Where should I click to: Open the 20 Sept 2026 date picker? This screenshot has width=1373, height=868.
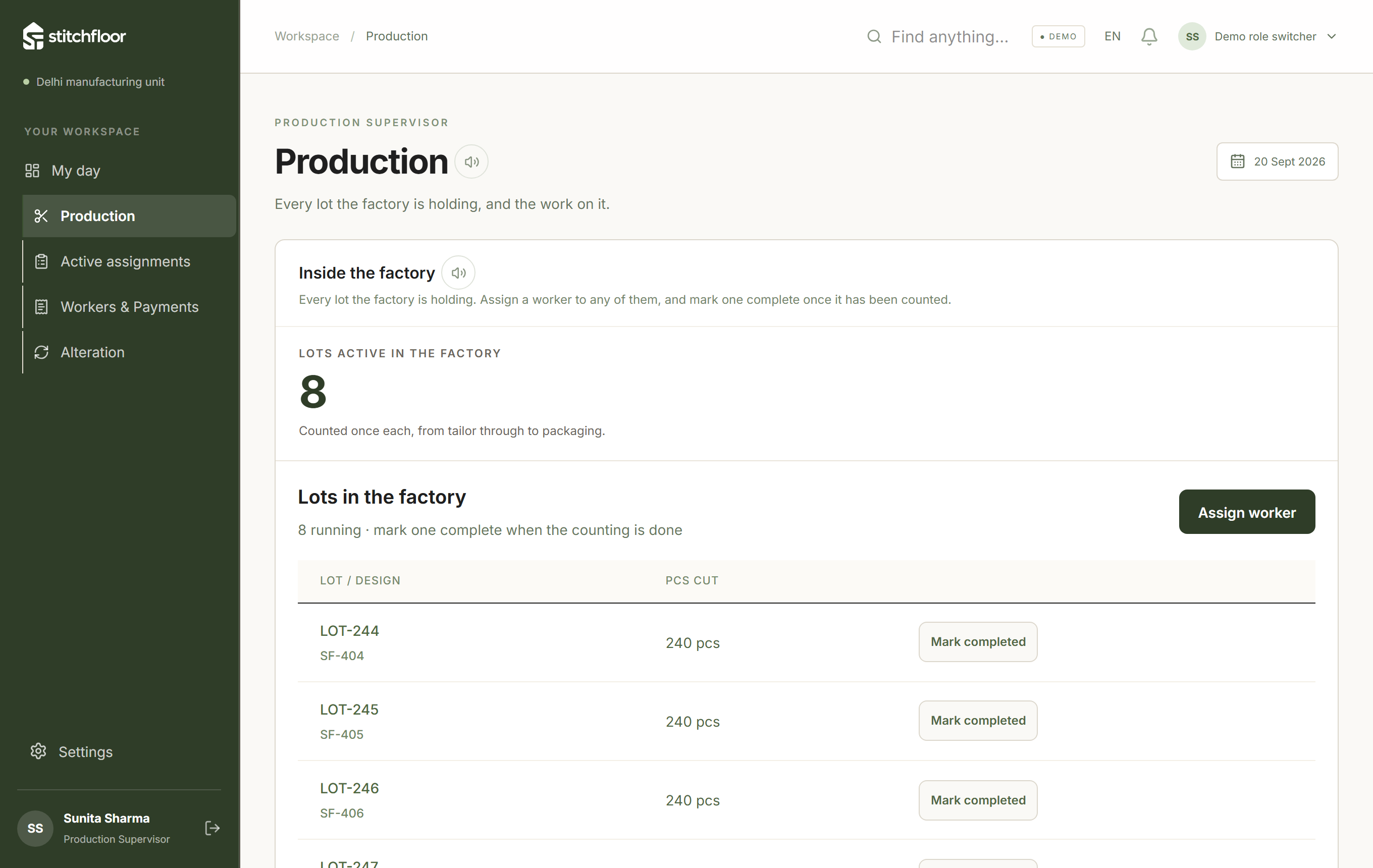click(x=1277, y=162)
